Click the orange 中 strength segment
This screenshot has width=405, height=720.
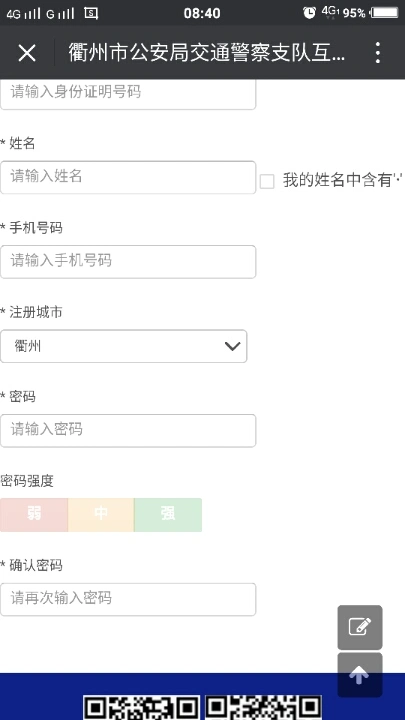click(101, 515)
